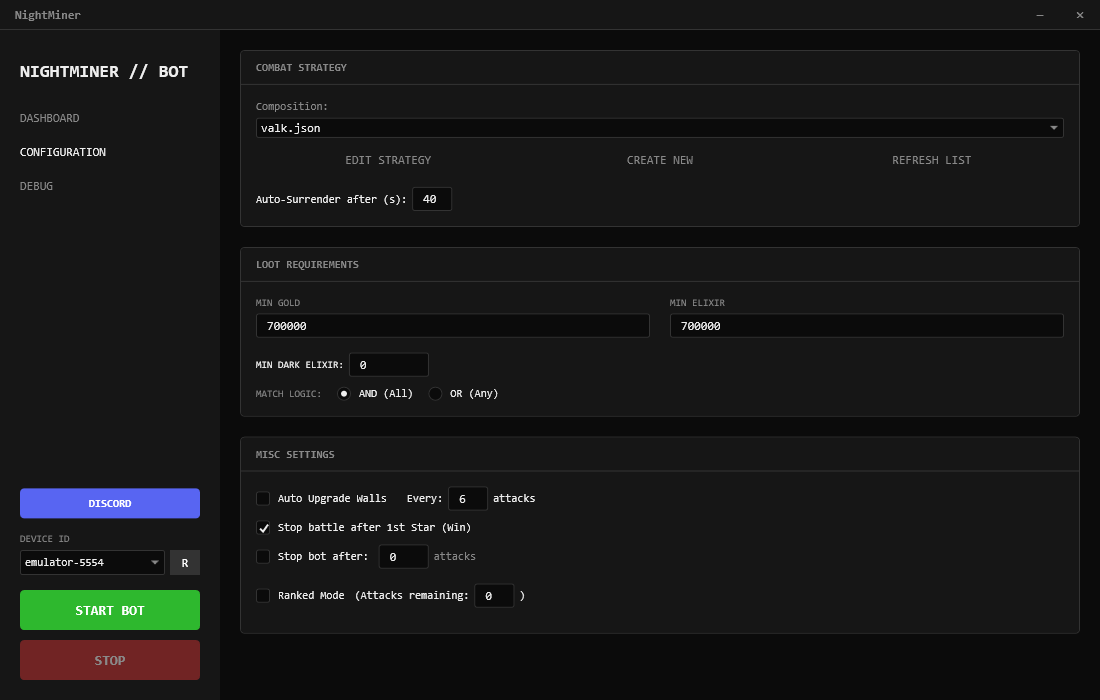
Task: Click the red Stop button
Action: coord(110,660)
